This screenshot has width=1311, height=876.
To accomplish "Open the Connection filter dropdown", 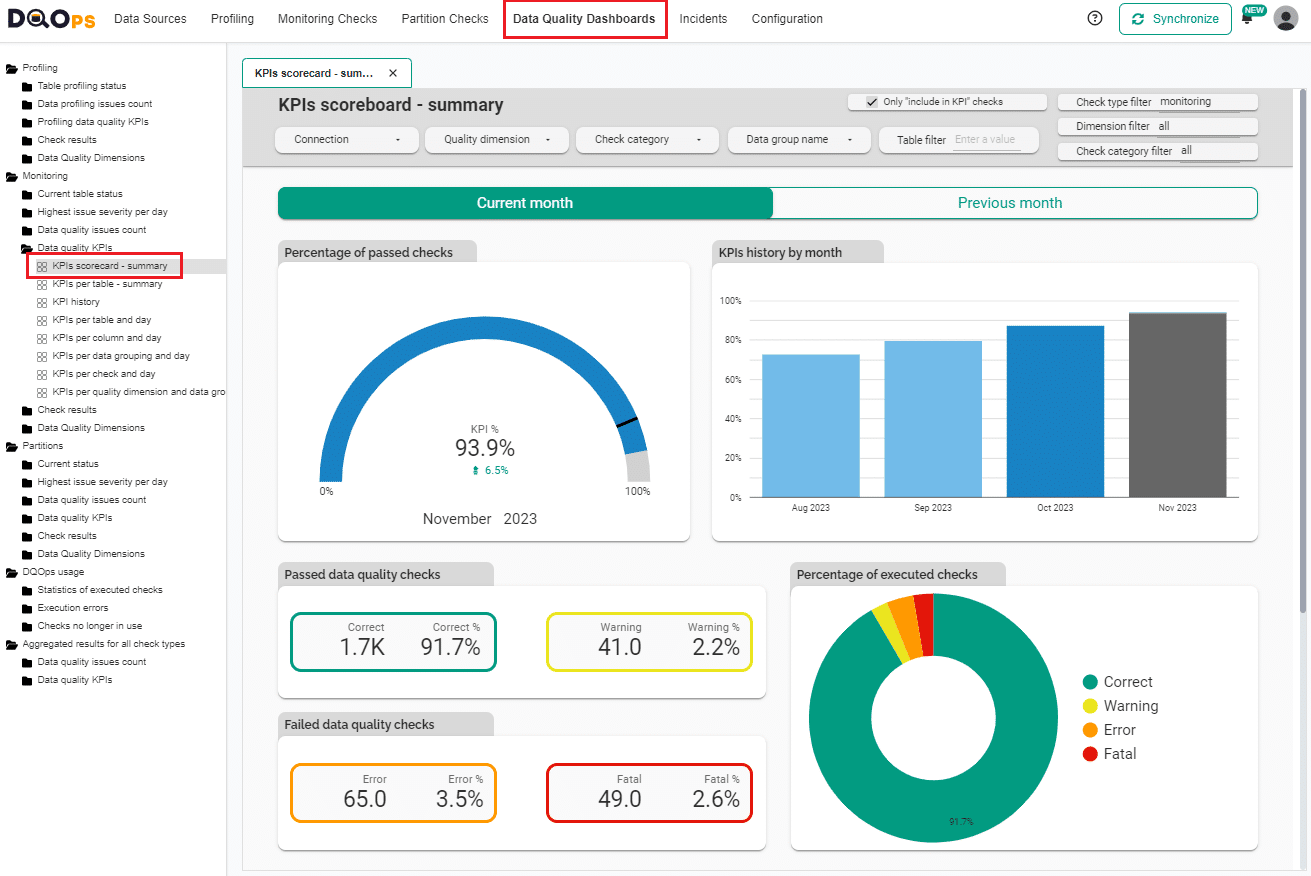I will (x=346, y=140).
